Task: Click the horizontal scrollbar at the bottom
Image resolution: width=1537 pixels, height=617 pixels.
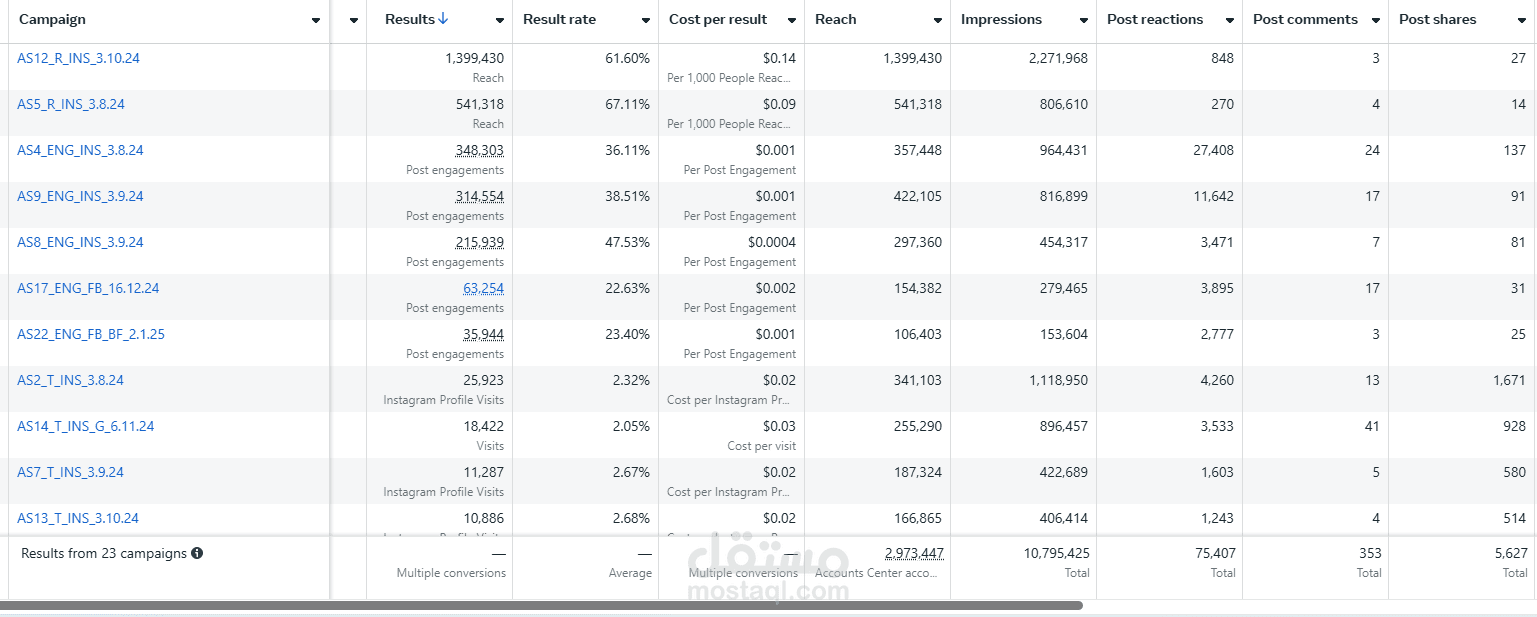Action: point(540,605)
